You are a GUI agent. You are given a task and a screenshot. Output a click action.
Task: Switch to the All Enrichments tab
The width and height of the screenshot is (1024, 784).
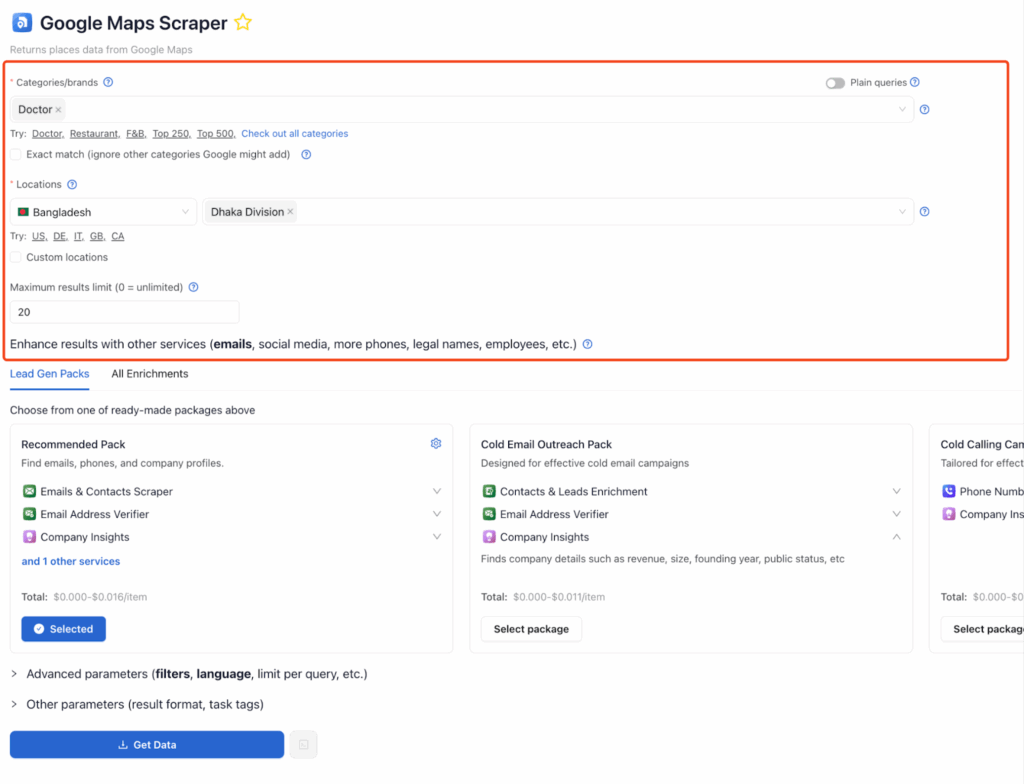pos(149,374)
